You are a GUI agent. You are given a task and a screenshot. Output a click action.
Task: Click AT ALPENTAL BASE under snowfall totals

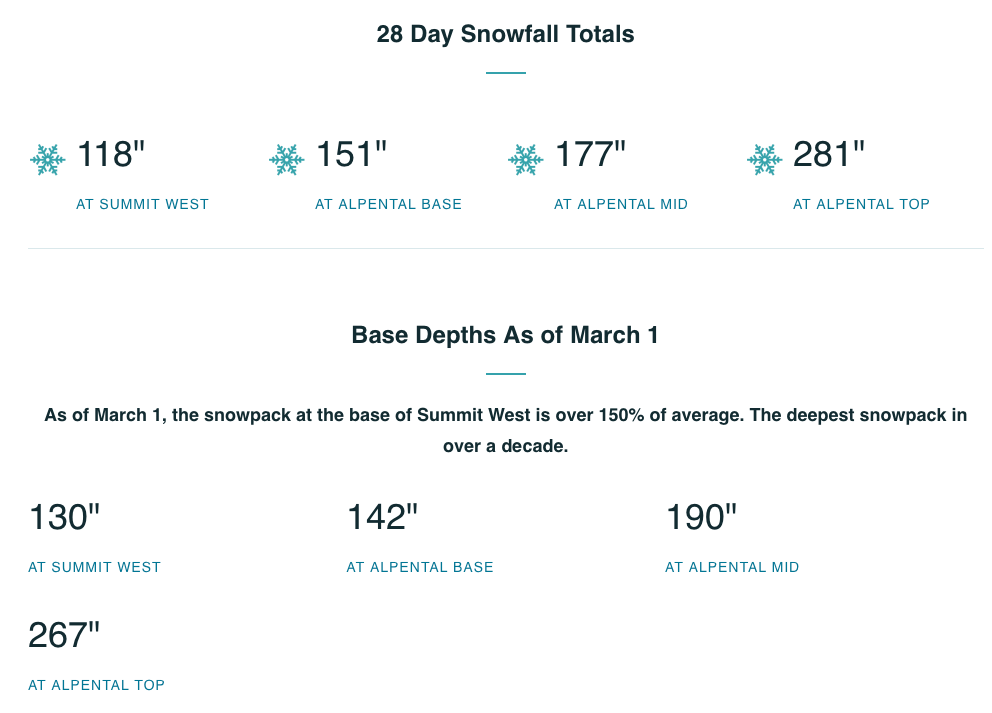pos(388,204)
